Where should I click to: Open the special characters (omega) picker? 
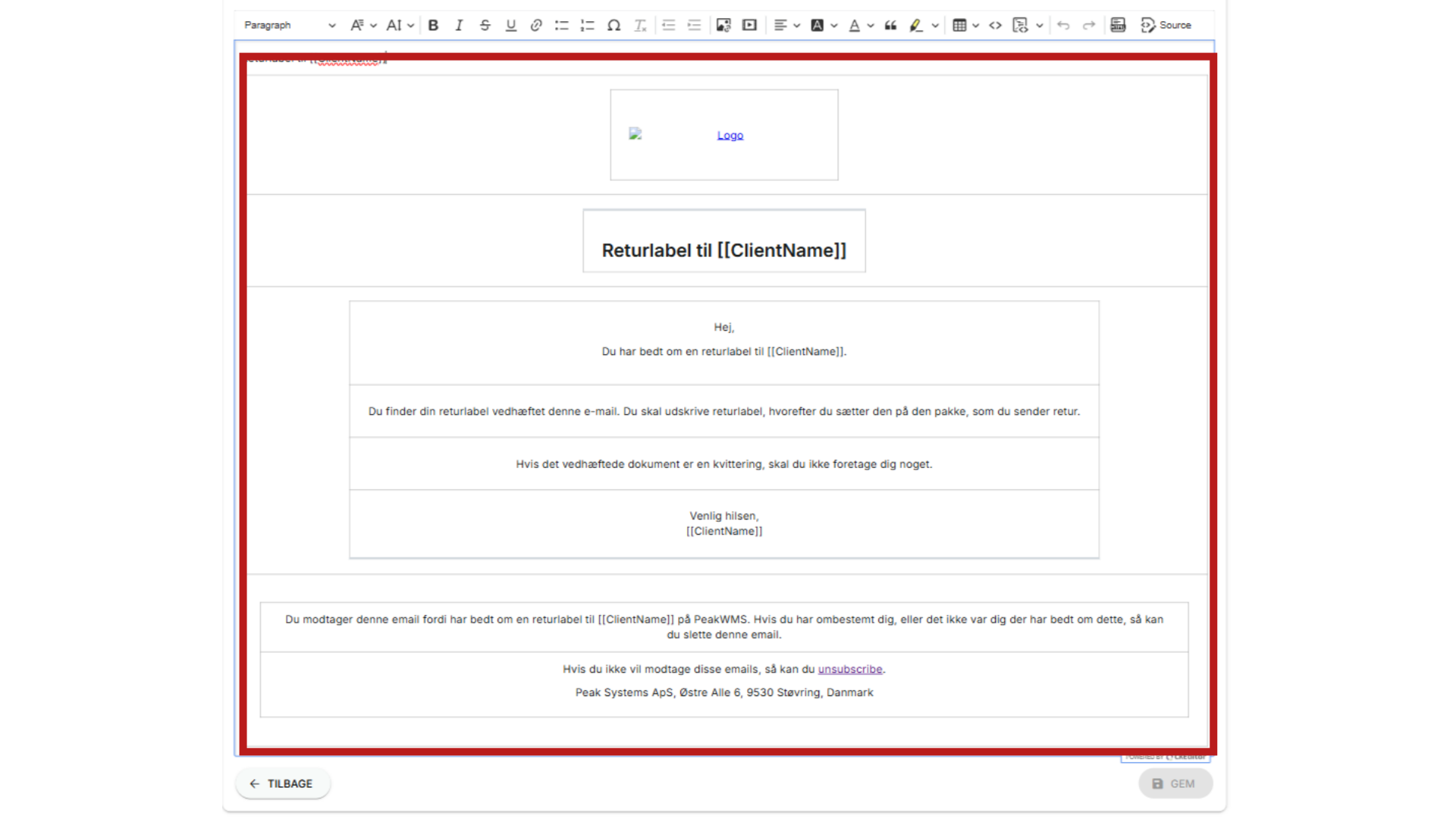[614, 25]
